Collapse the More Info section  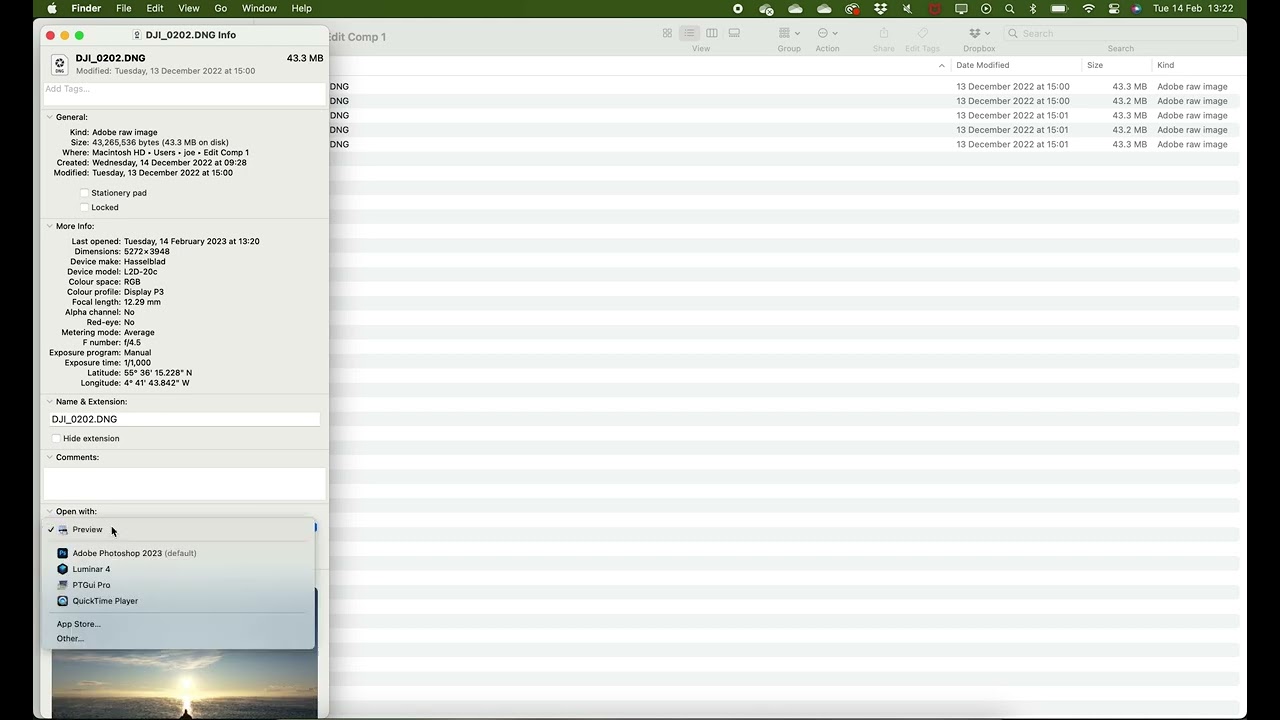49,226
